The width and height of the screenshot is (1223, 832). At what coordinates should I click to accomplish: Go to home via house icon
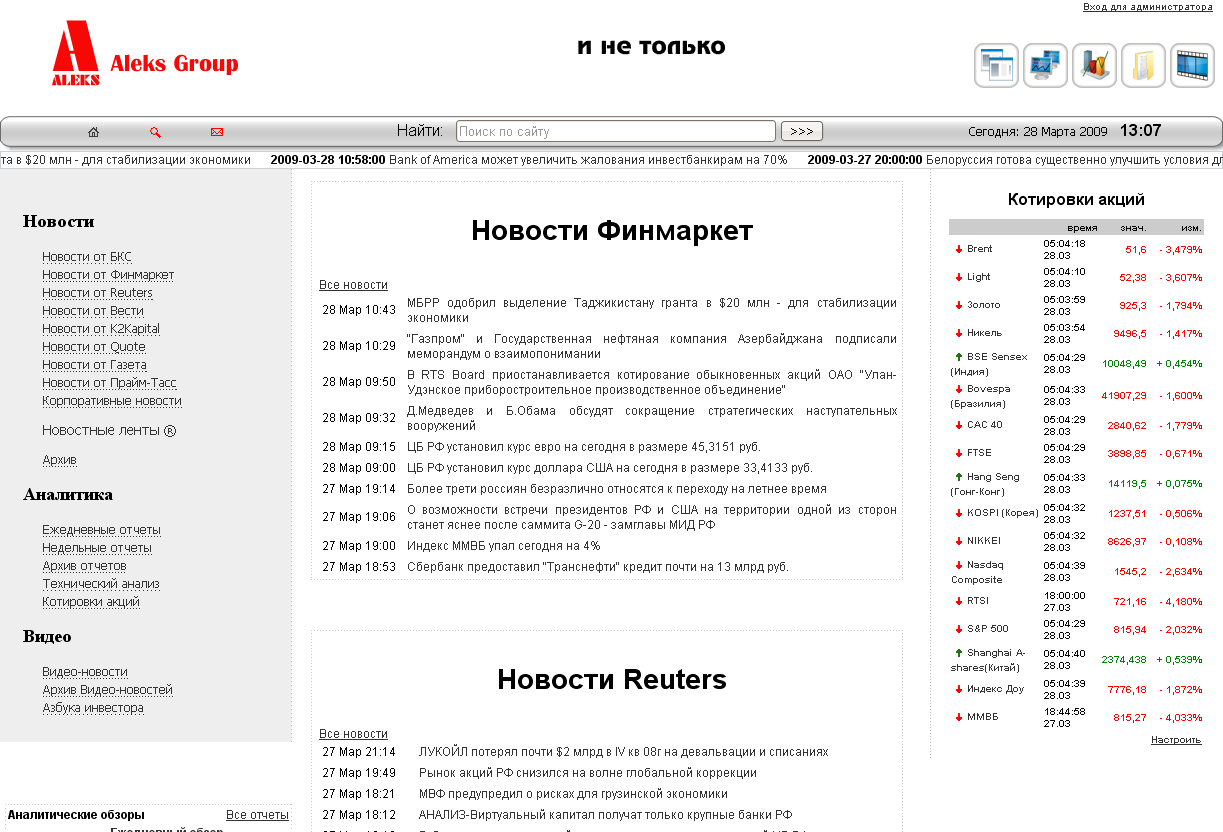coord(94,132)
